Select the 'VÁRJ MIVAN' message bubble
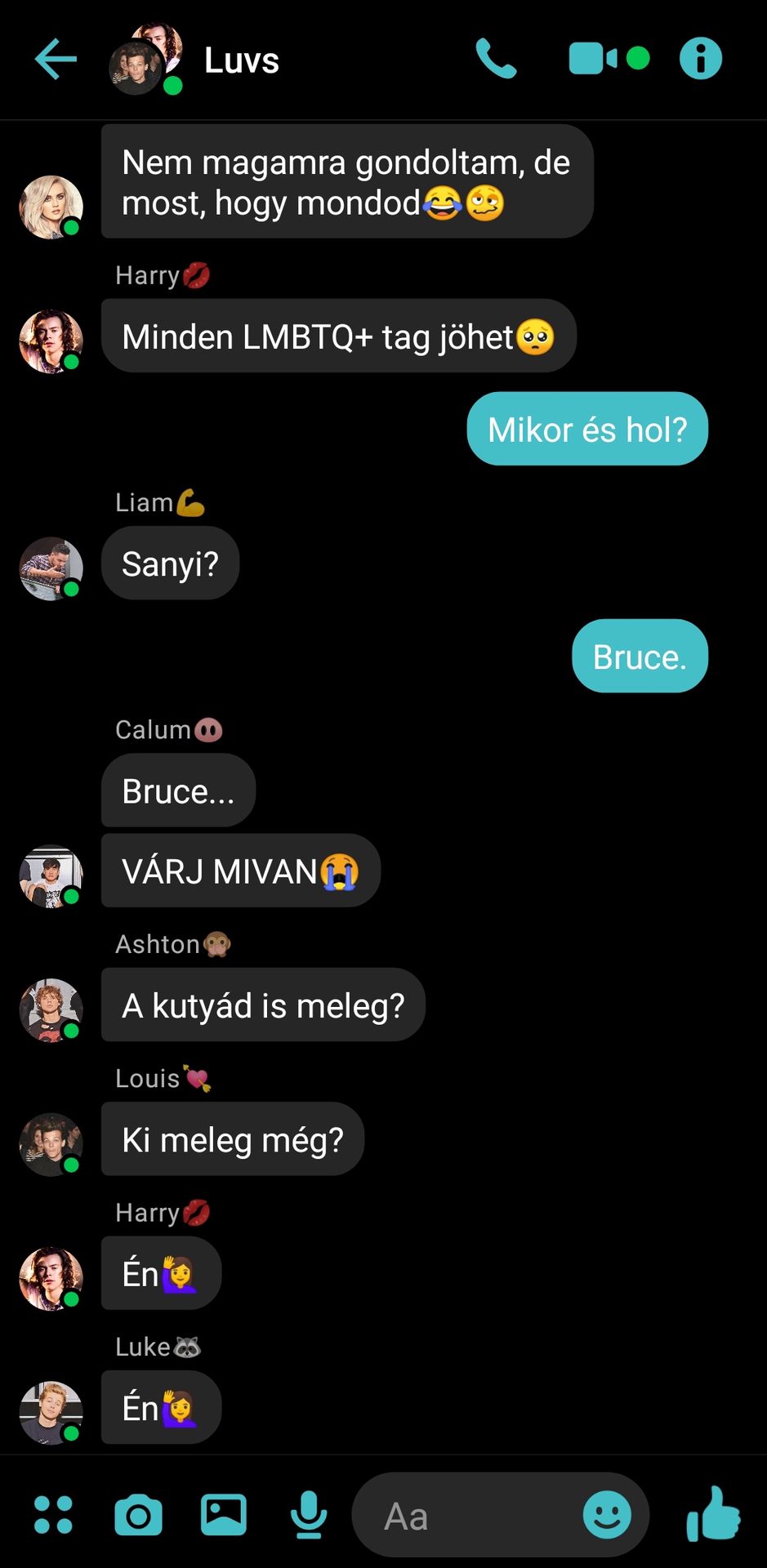Image resolution: width=767 pixels, height=1568 pixels. 241,871
